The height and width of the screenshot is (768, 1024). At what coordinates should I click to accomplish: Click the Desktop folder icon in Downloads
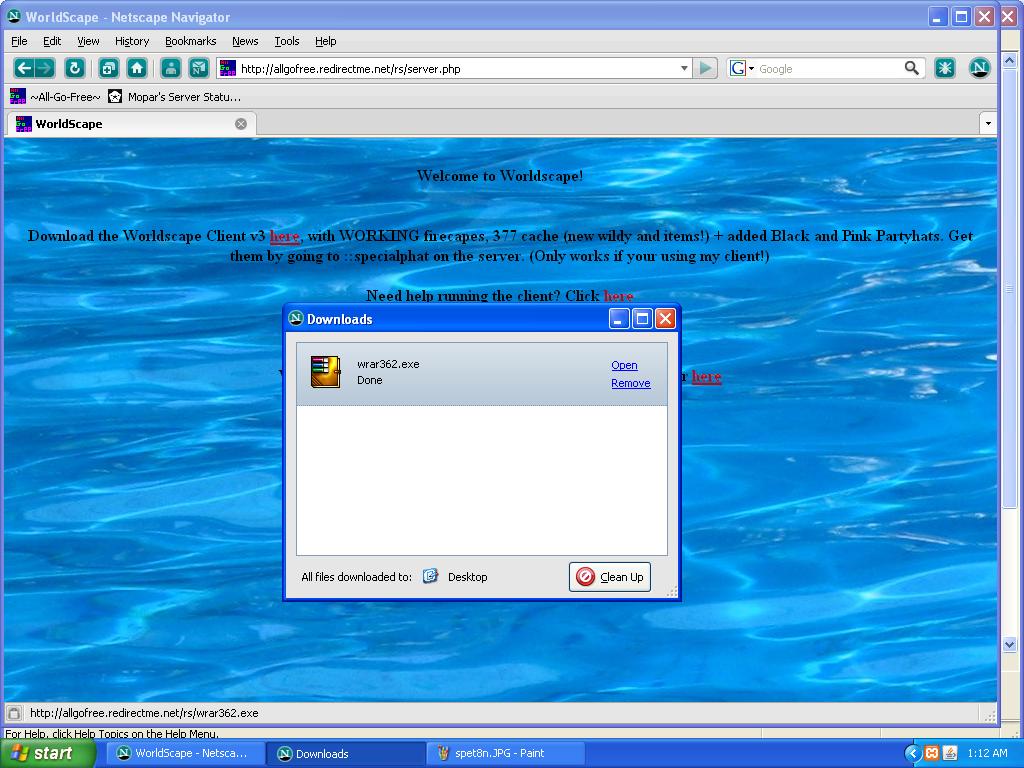(x=430, y=576)
